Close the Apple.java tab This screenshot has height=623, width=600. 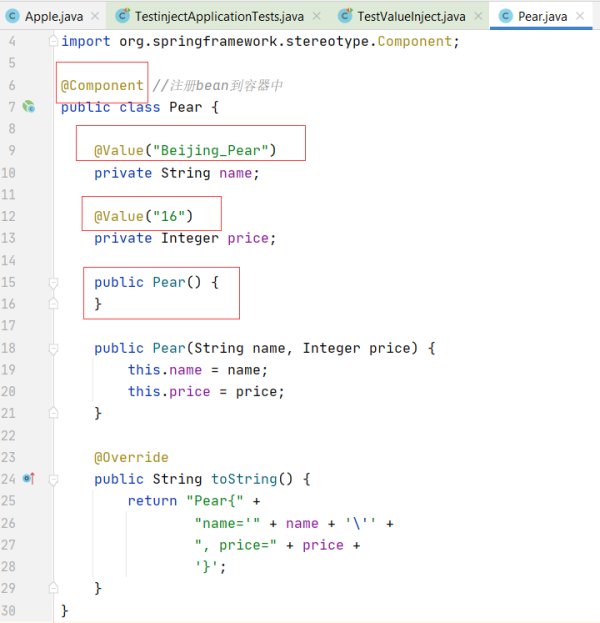(95, 16)
